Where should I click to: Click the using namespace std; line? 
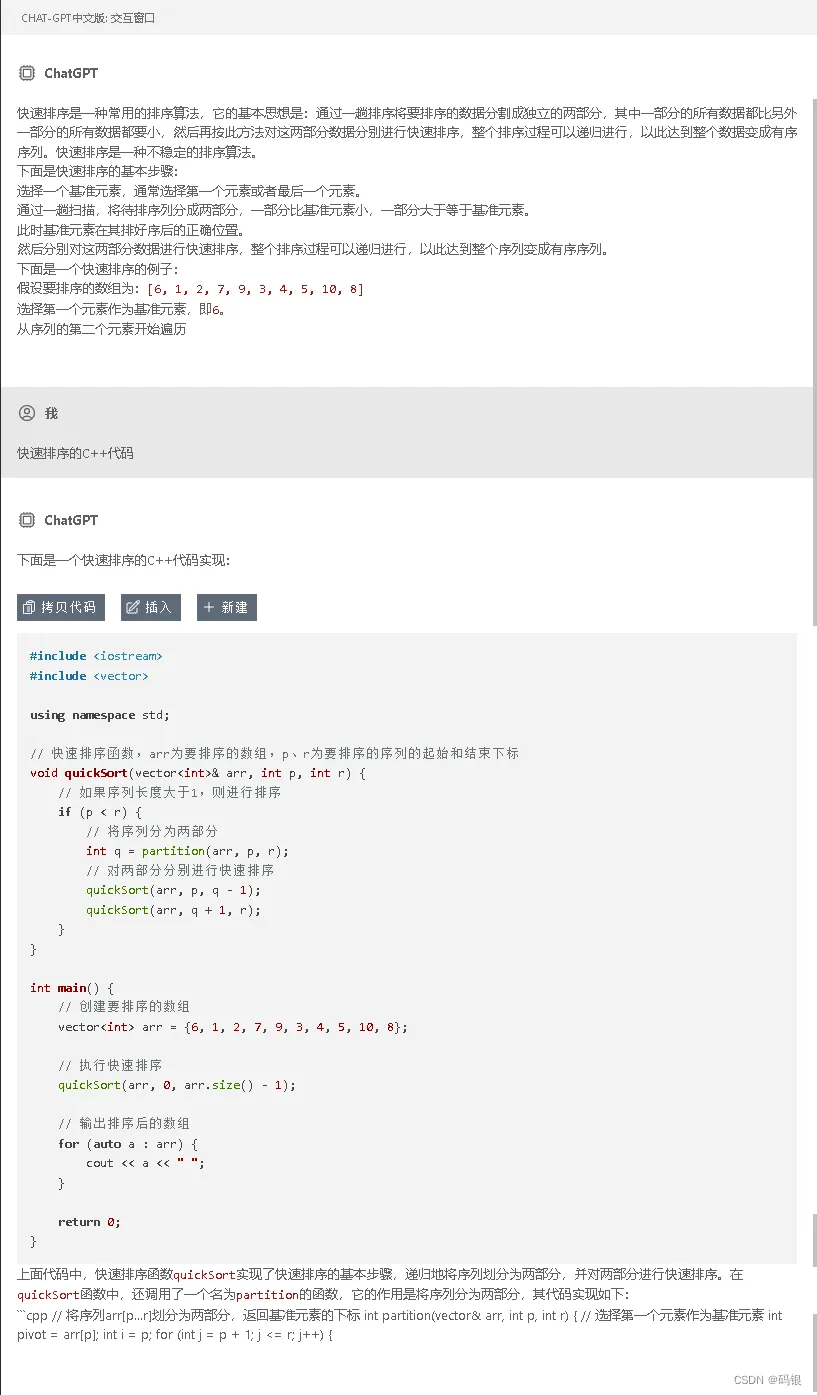tap(100, 715)
